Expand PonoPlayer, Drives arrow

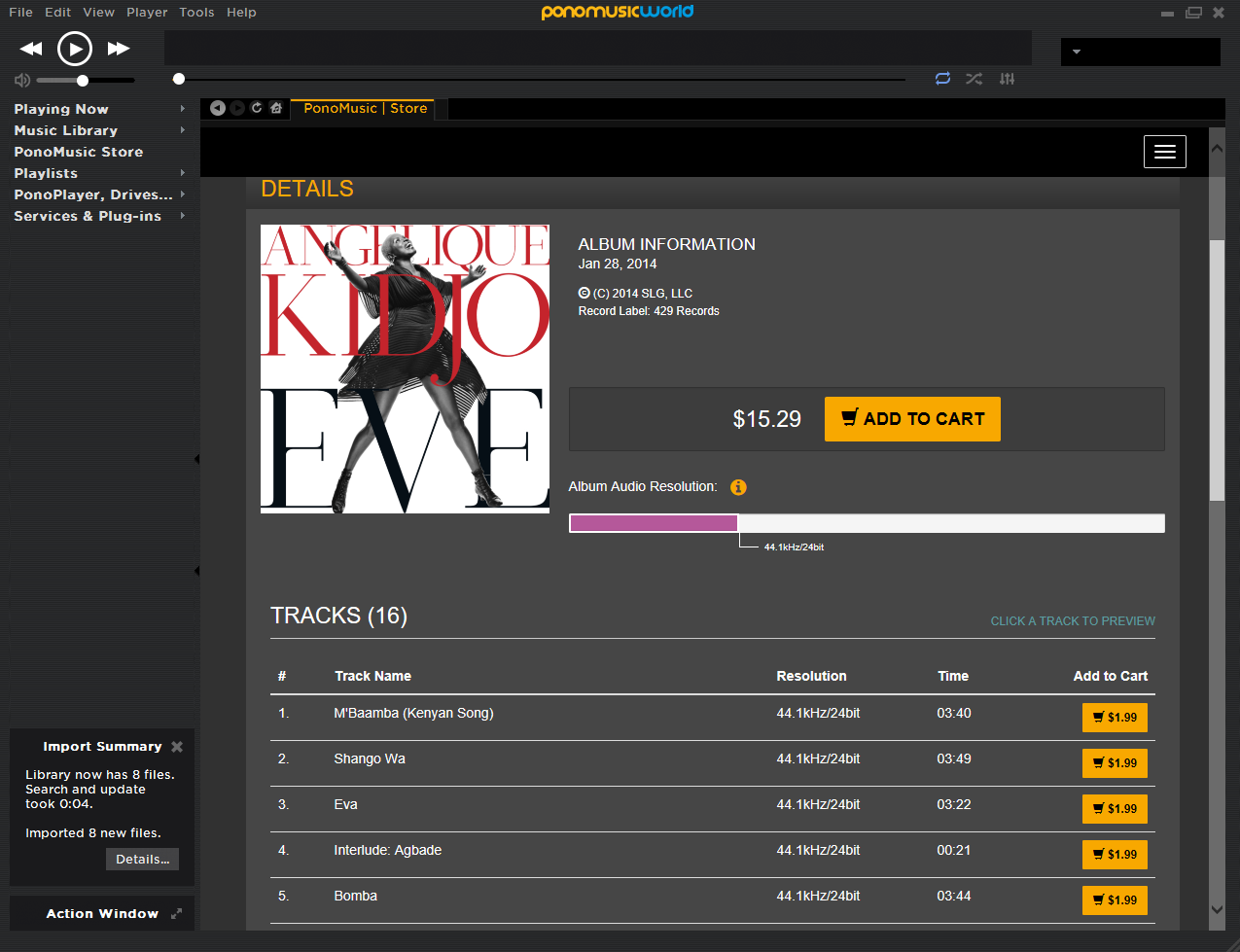click(x=182, y=194)
